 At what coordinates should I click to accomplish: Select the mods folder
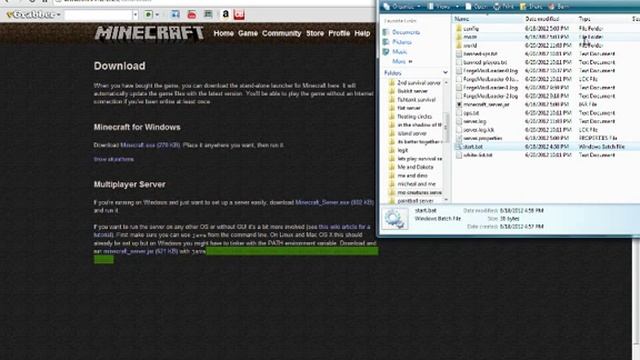[x=467, y=37]
